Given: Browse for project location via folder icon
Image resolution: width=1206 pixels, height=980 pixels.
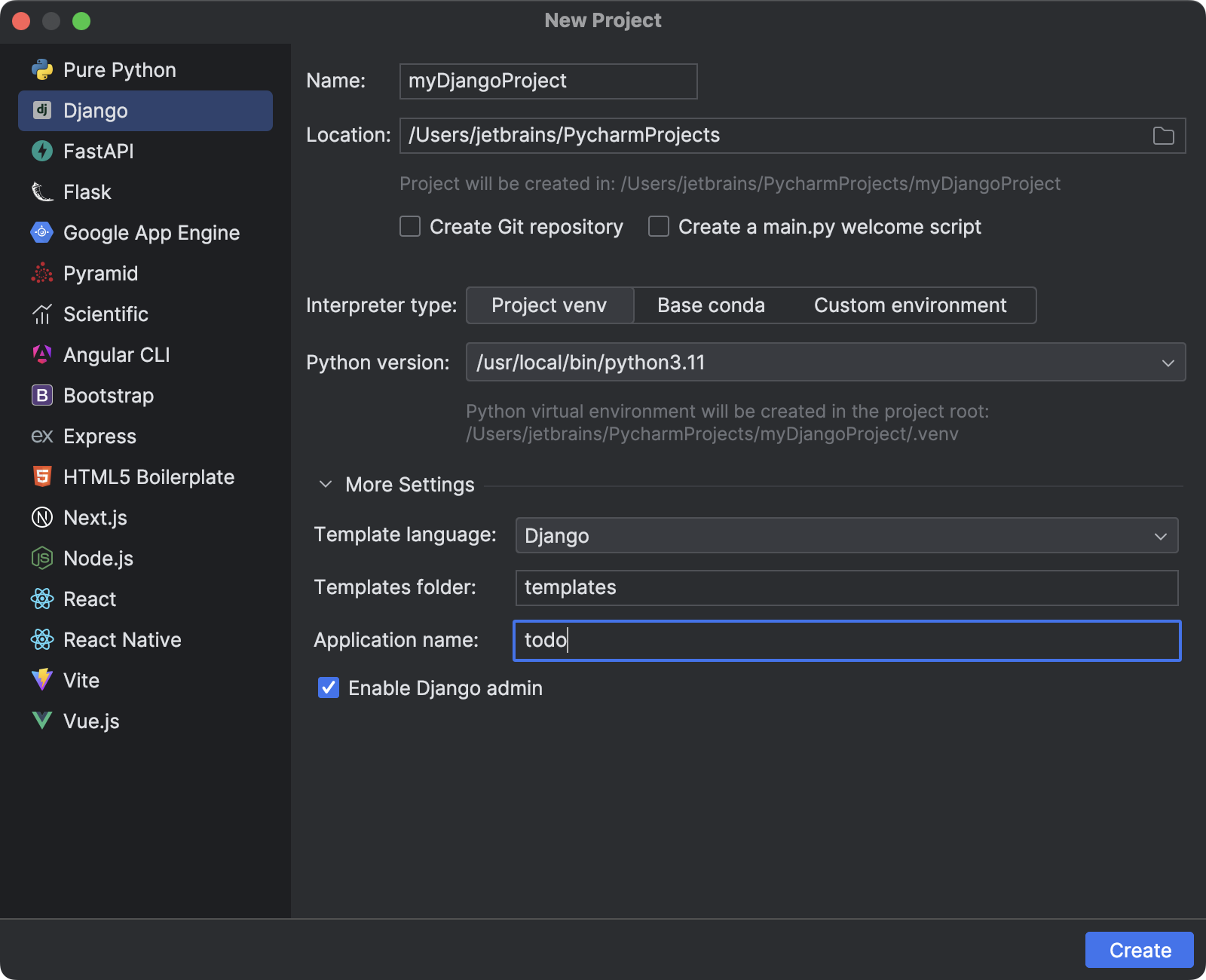Looking at the screenshot, I should (x=1164, y=136).
